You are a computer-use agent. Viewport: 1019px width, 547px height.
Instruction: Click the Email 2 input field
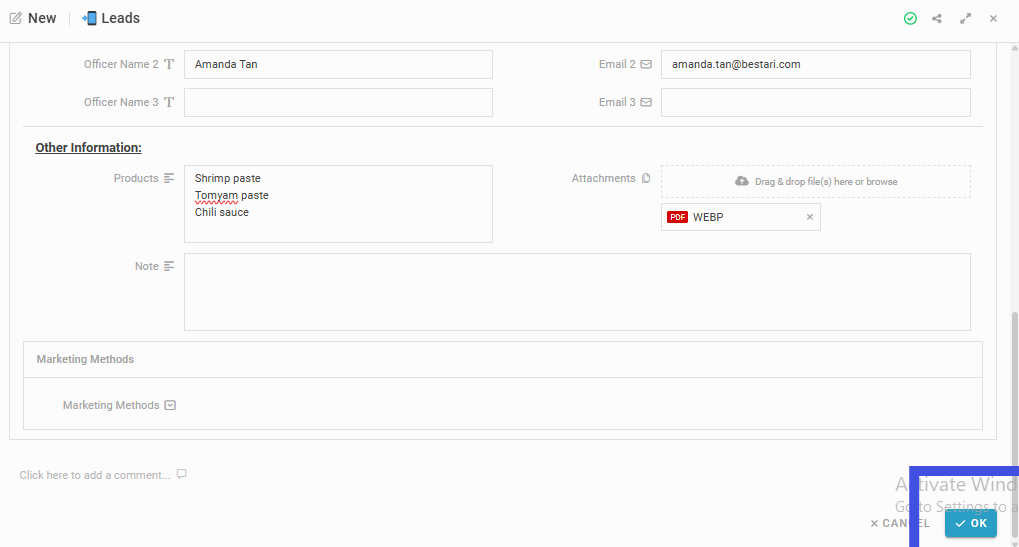(x=816, y=64)
